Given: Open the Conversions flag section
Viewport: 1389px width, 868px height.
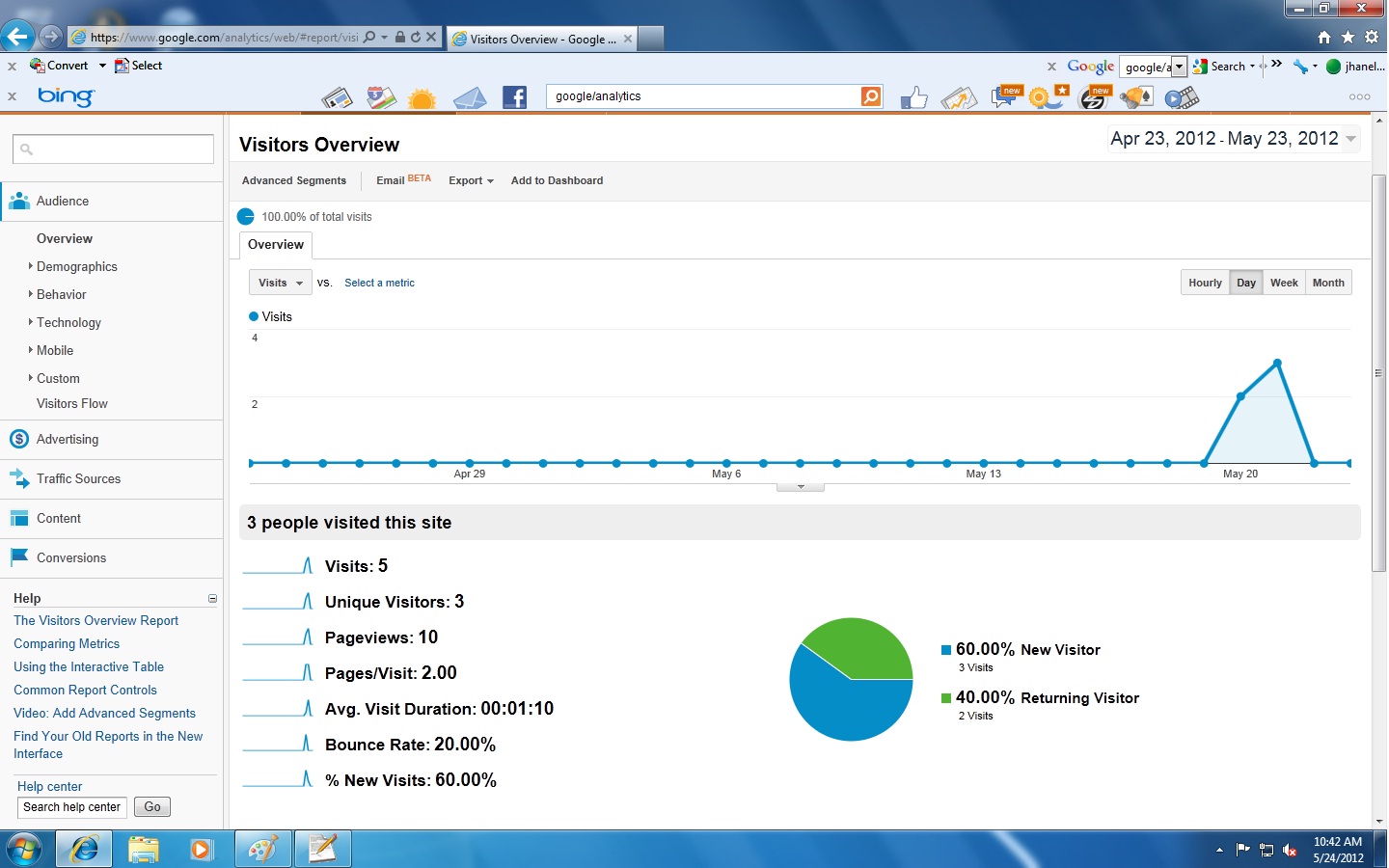Looking at the screenshot, I should click(70, 558).
